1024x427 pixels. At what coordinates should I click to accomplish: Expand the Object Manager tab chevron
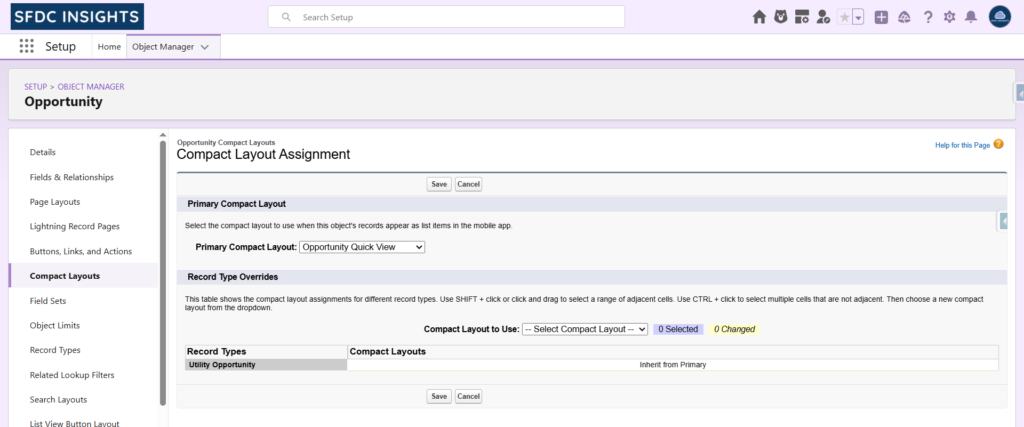pos(205,47)
